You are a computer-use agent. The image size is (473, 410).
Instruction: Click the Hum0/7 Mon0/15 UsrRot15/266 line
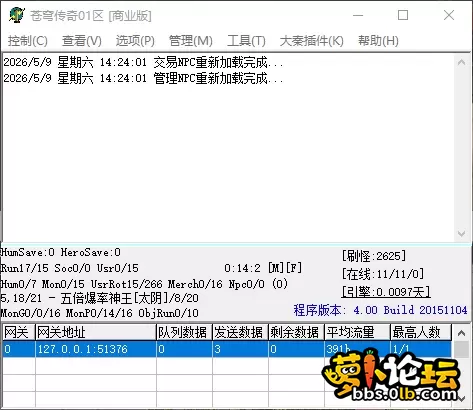coord(144,284)
